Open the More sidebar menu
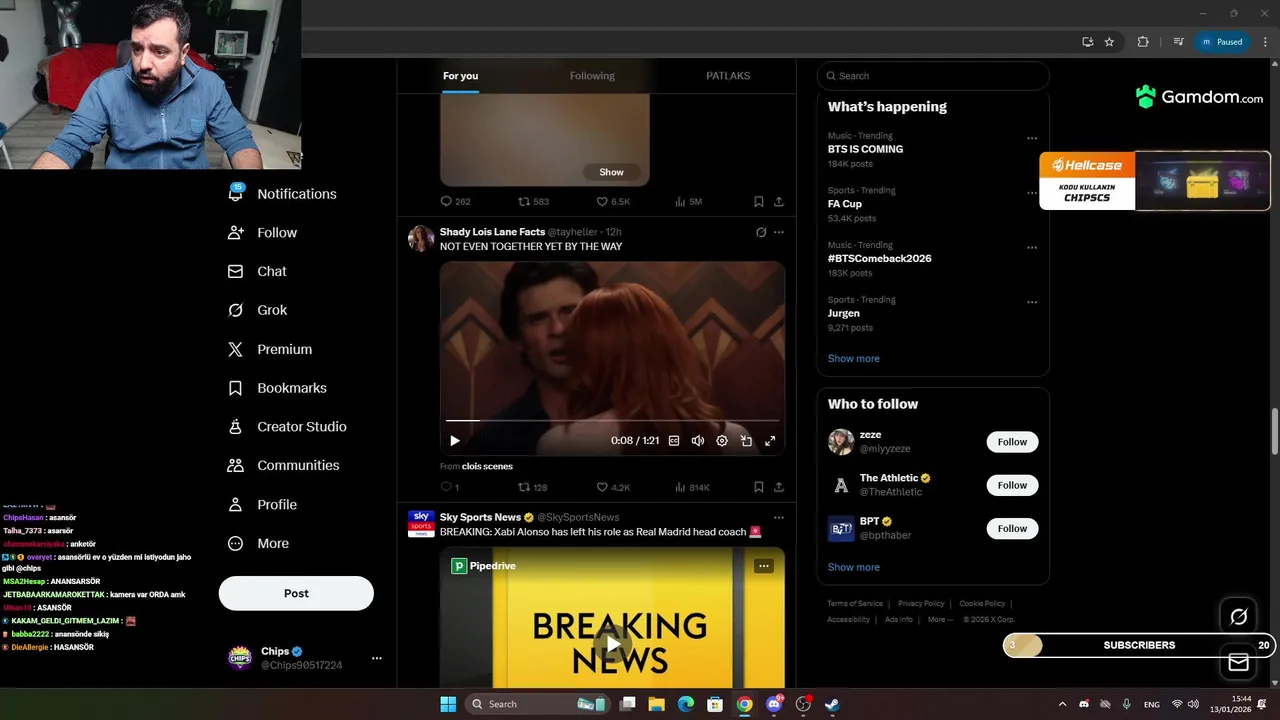This screenshot has height=720, width=1280. [258, 543]
